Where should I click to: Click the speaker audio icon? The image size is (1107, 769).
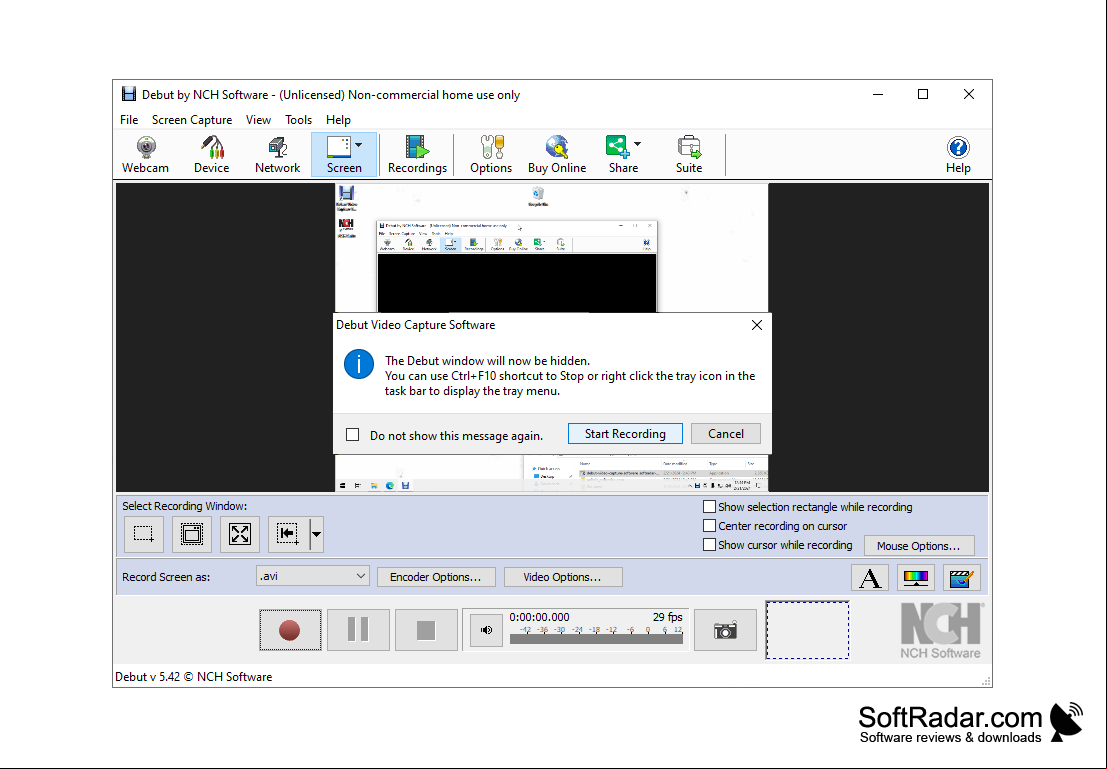(x=486, y=630)
